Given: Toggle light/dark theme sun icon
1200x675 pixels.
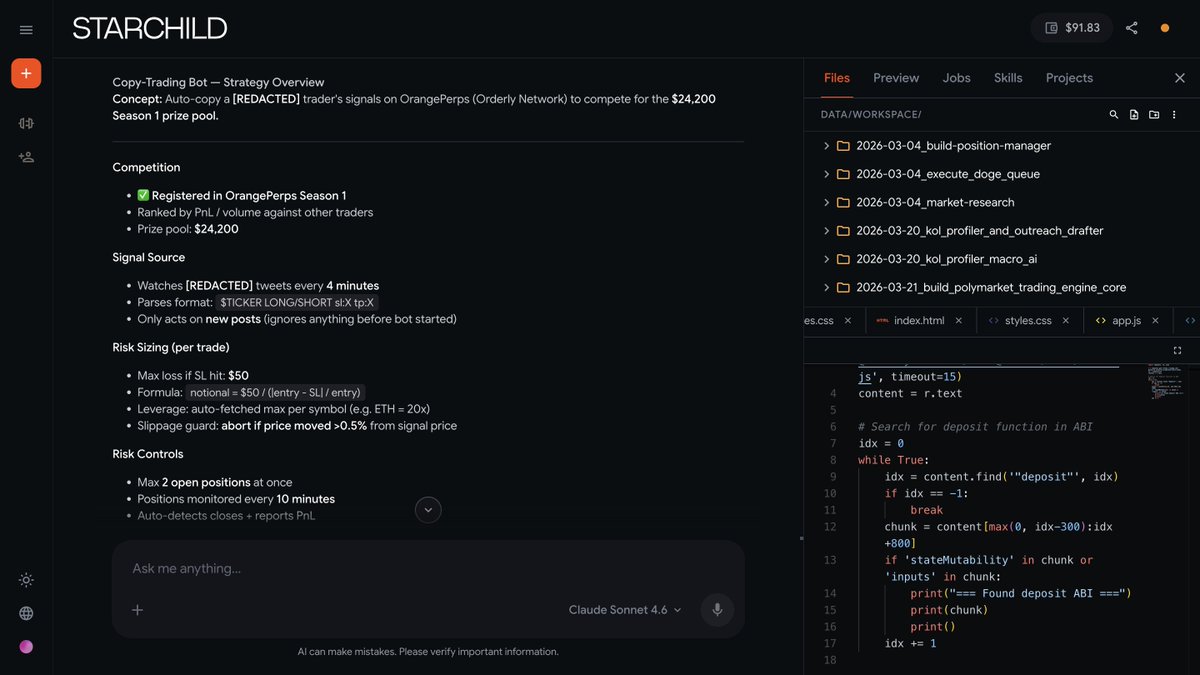Looking at the screenshot, I should [26, 580].
